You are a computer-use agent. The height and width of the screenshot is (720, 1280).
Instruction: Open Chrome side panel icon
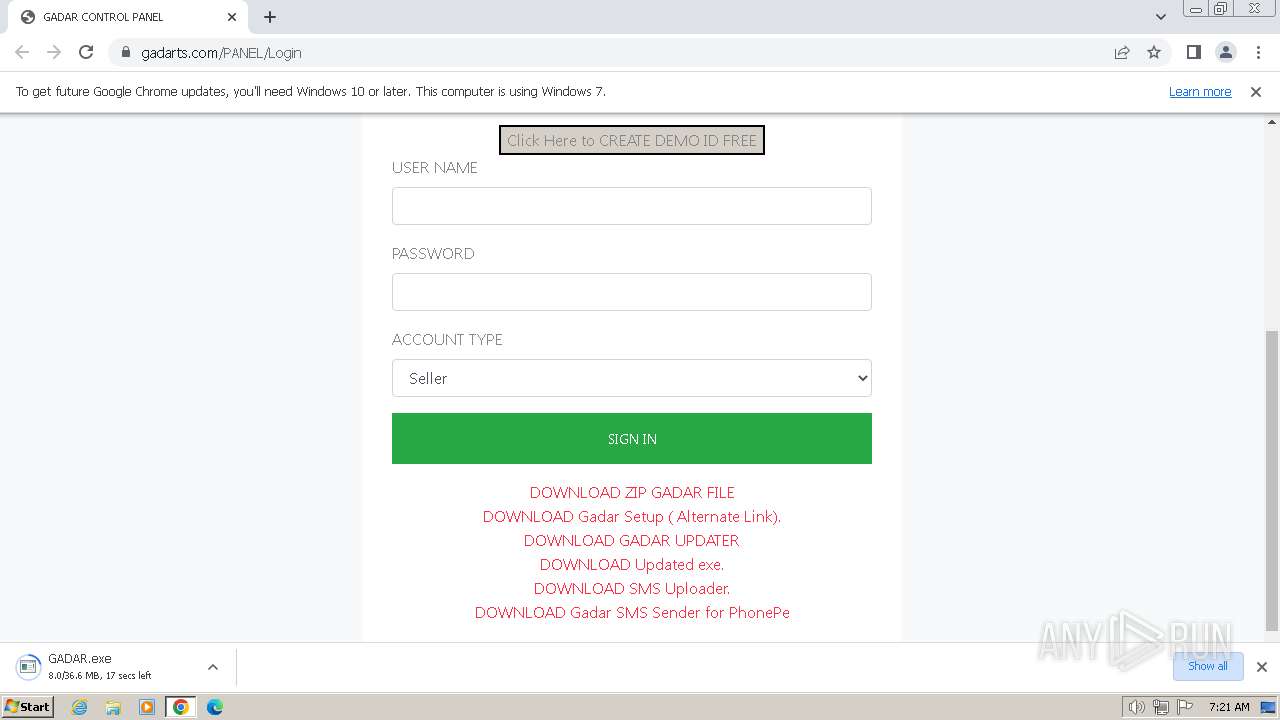click(1193, 52)
